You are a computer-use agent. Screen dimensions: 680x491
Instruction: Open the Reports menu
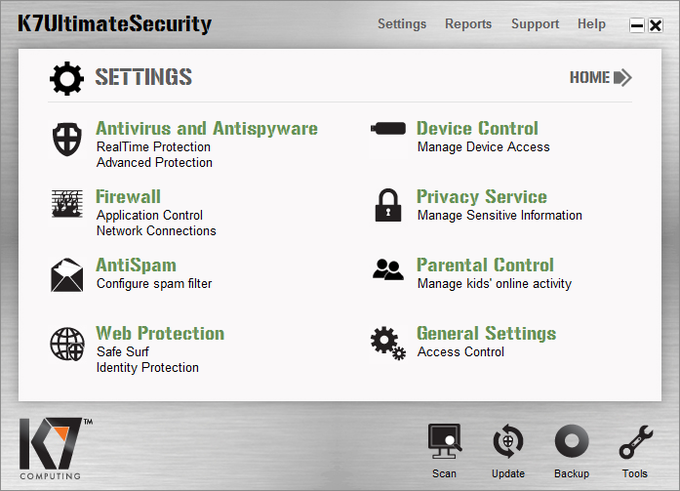pyautogui.click(x=468, y=24)
